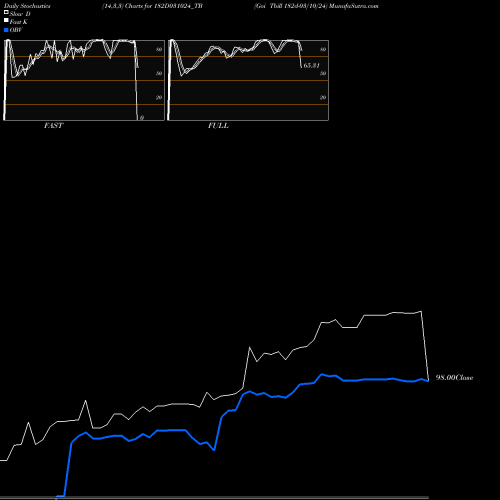Select the 'Slow D' legend label
The image size is (500, 500).
(20, 14)
